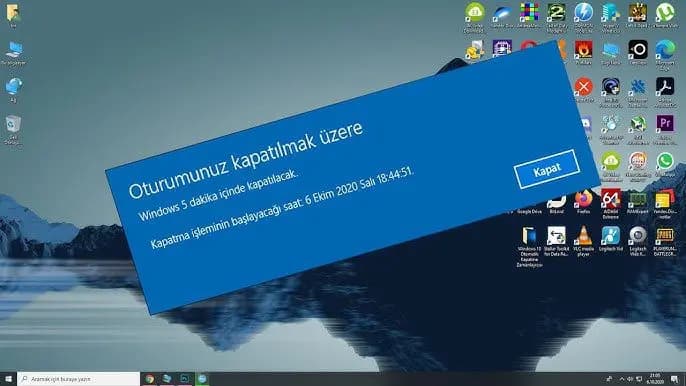Click the volume icon in system tray

pos(630,379)
